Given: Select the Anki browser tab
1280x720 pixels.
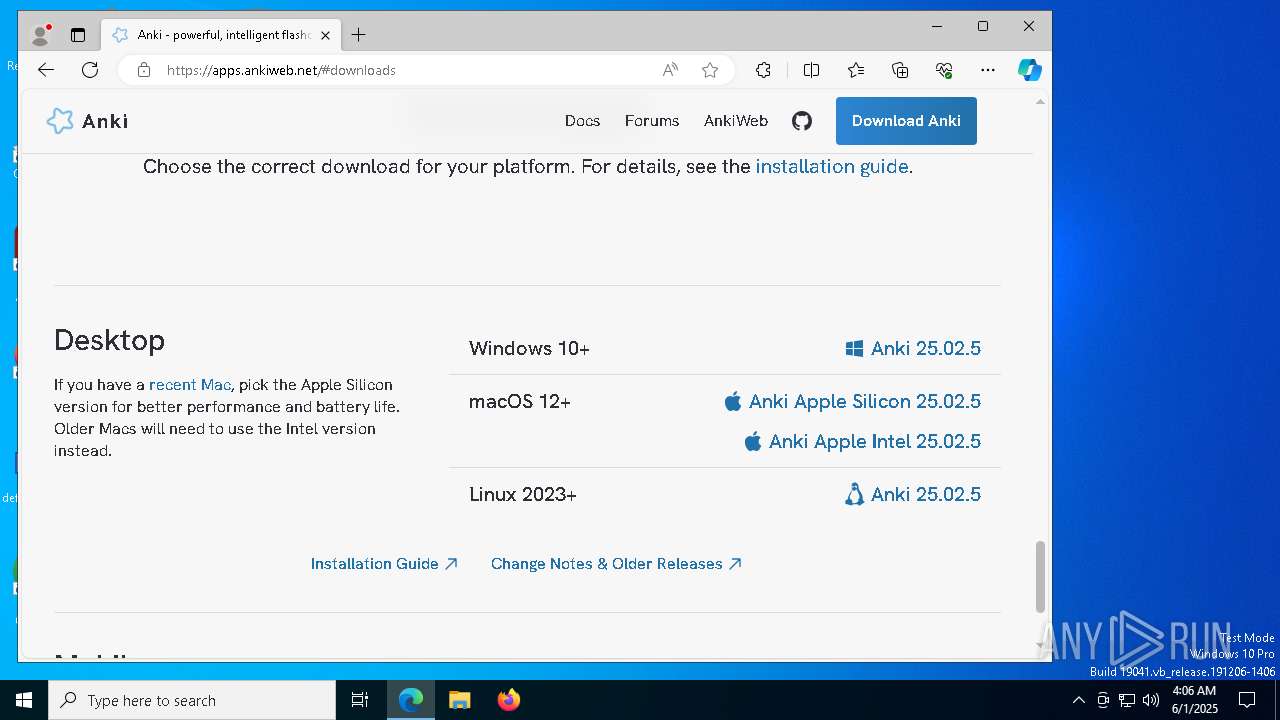Looking at the screenshot, I should click(x=221, y=35).
